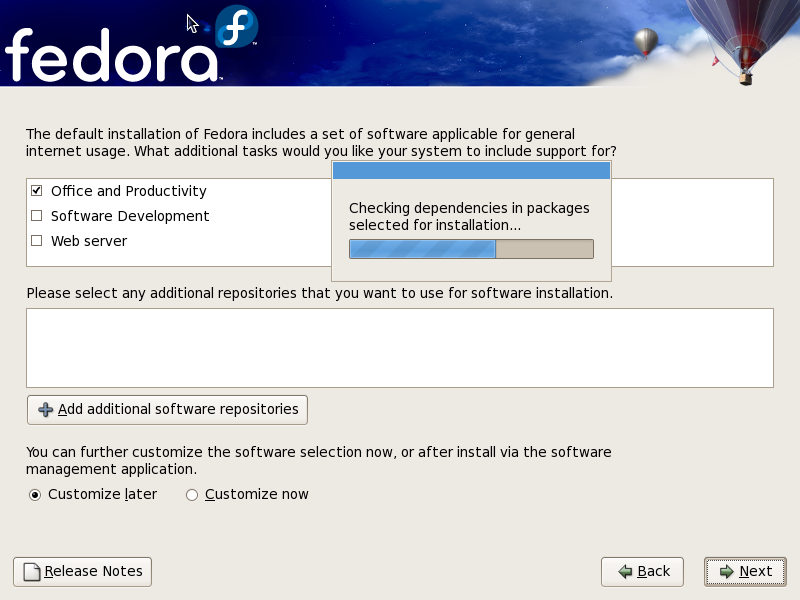Choose the Customize now radio option
The height and width of the screenshot is (600, 800).
(x=192, y=495)
